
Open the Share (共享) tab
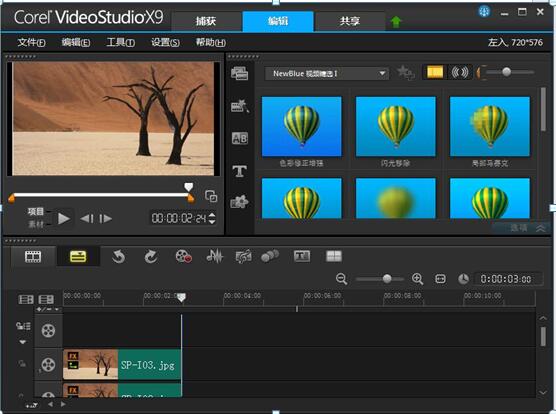350,21
